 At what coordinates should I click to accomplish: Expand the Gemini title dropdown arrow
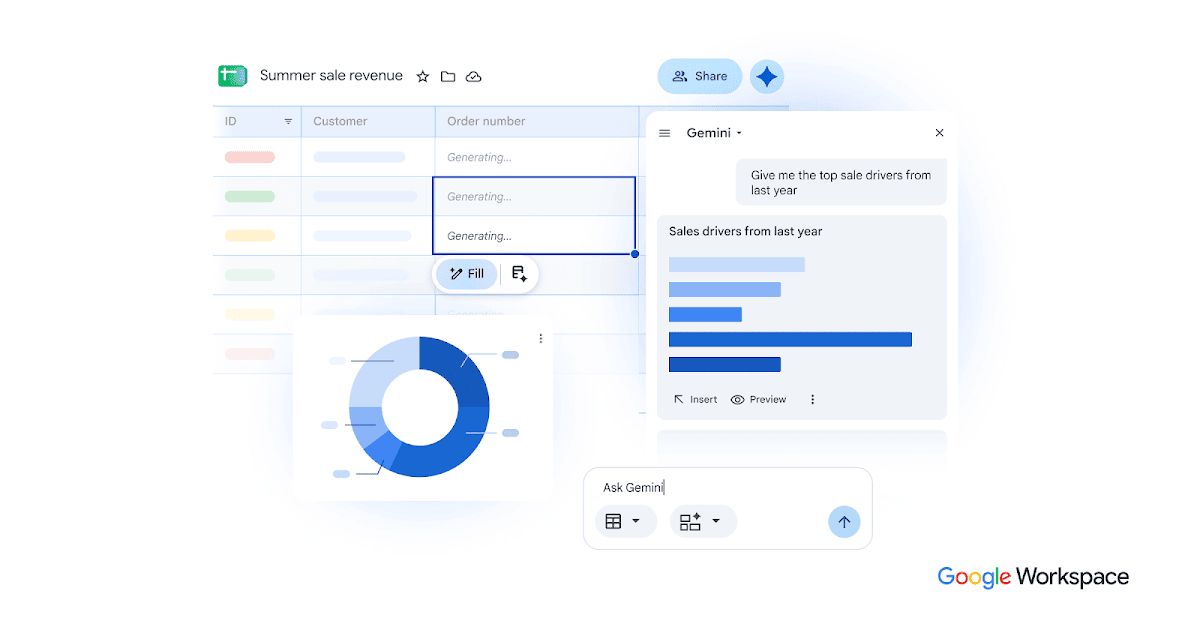tap(739, 133)
